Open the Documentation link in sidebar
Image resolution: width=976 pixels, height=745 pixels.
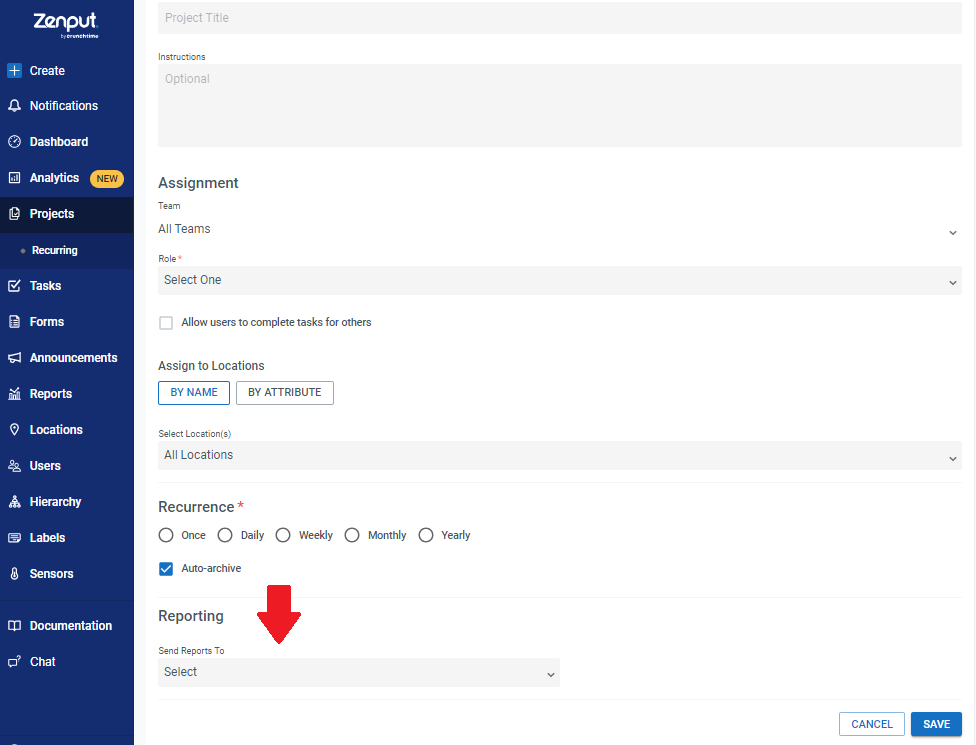70,626
